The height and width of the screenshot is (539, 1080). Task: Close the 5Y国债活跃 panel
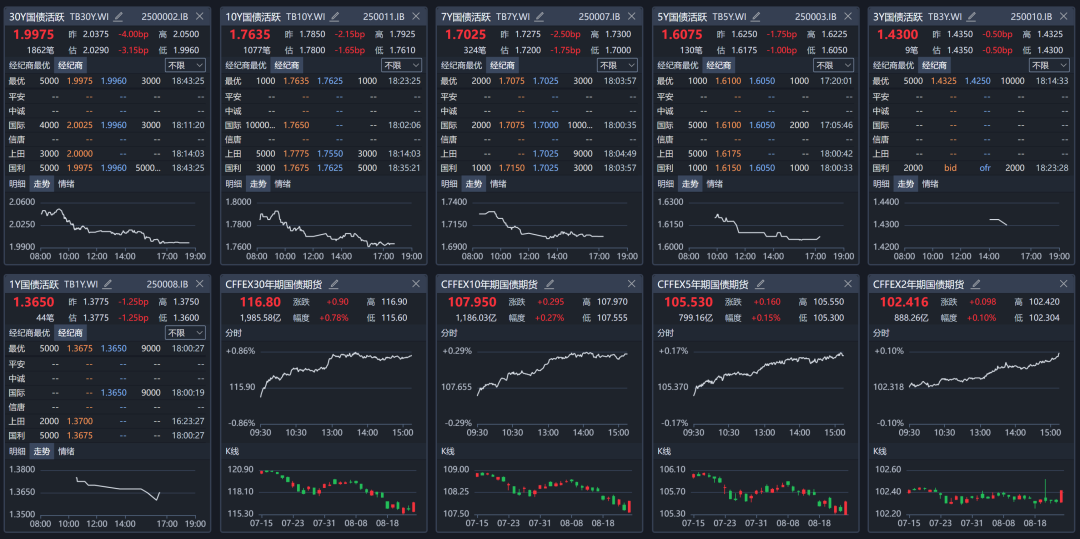click(849, 16)
